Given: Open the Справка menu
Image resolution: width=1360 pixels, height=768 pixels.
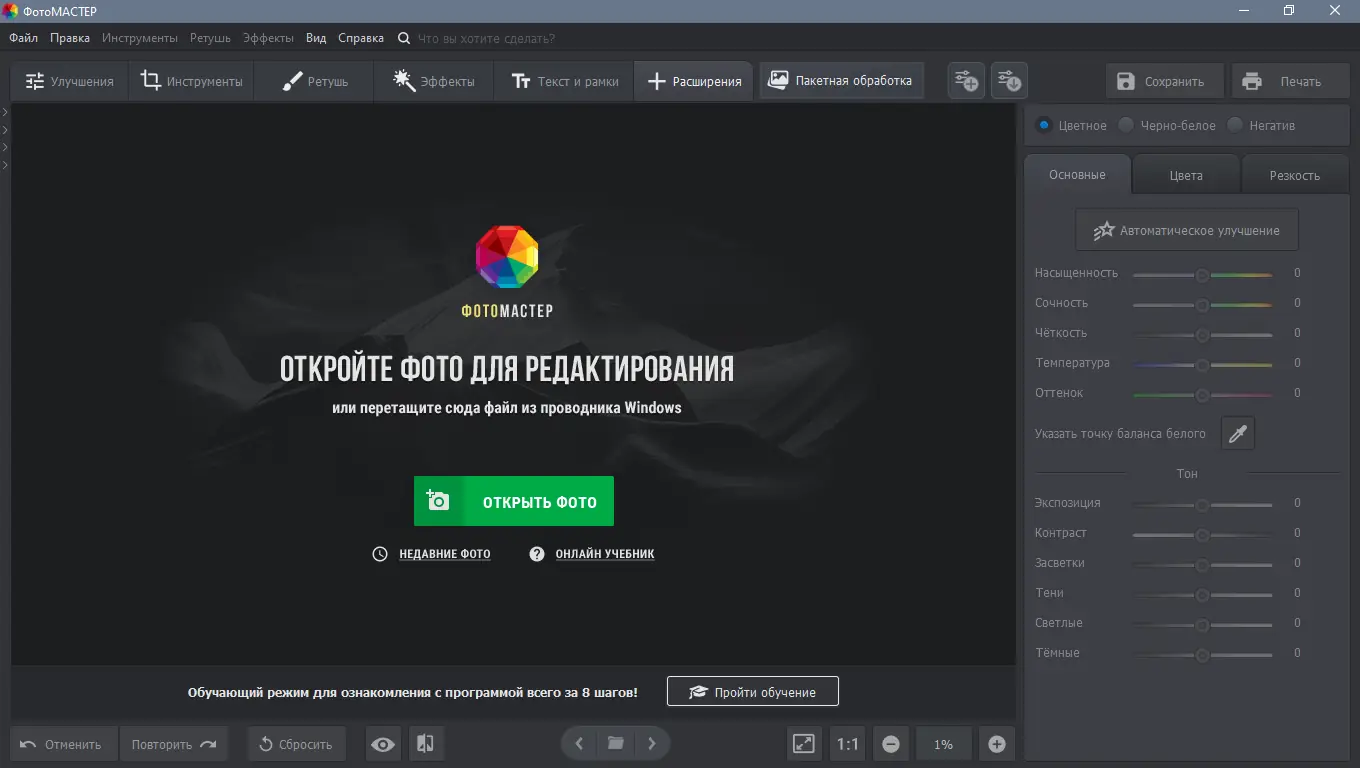Looking at the screenshot, I should (361, 38).
